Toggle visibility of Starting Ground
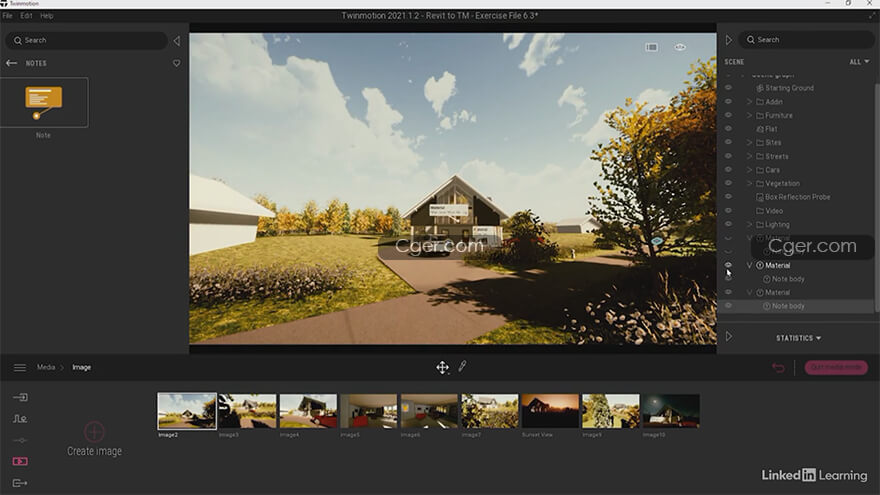This screenshot has height=495, width=880. pyautogui.click(x=728, y=88)
